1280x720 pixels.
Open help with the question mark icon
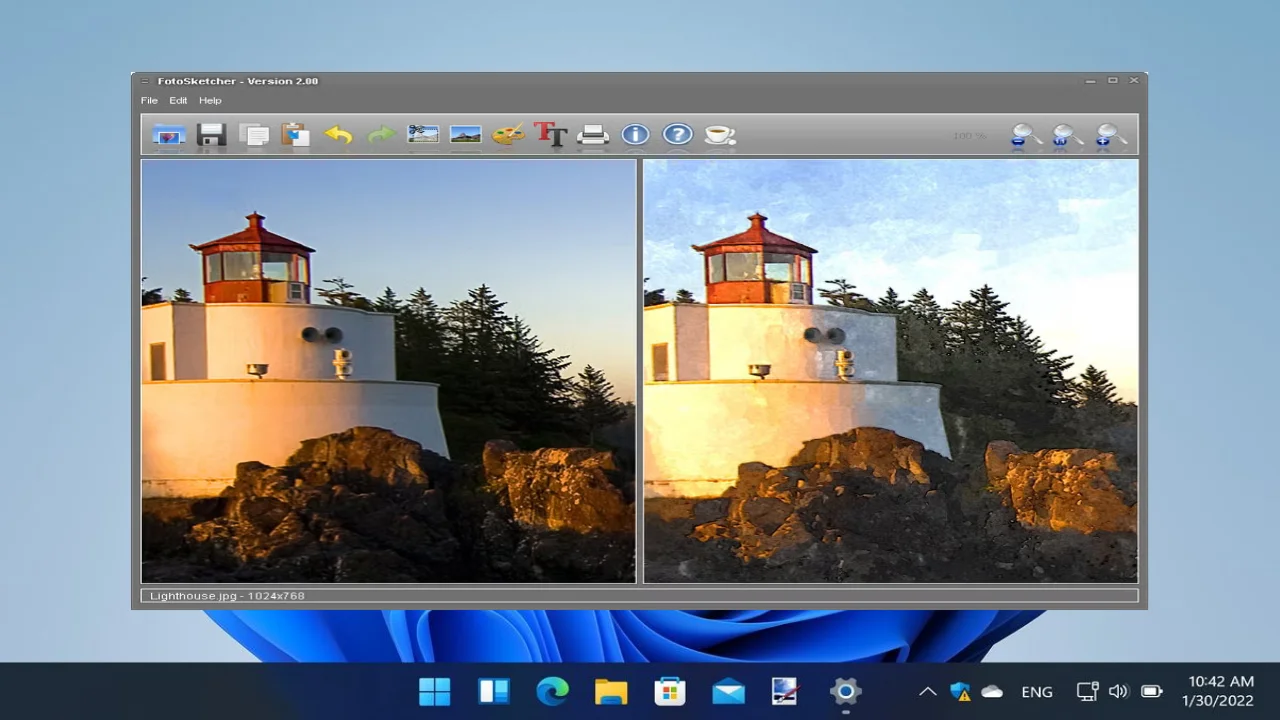(678, 134)
